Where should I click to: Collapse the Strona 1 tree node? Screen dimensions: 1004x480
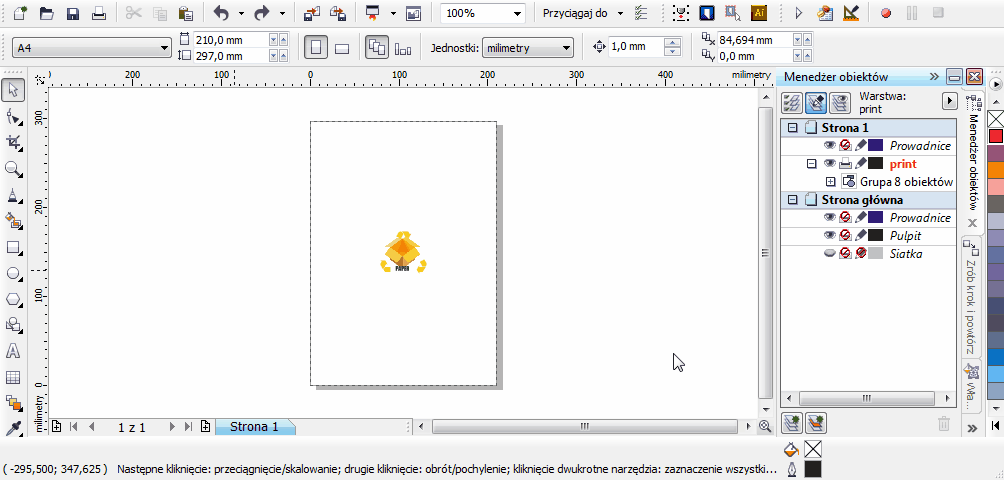coord(793,127)
